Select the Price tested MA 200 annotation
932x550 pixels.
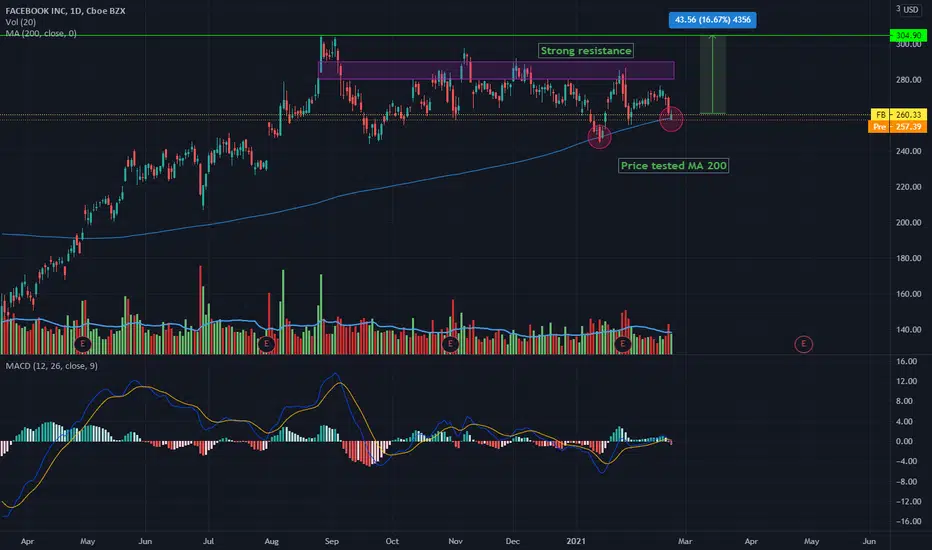673,166
